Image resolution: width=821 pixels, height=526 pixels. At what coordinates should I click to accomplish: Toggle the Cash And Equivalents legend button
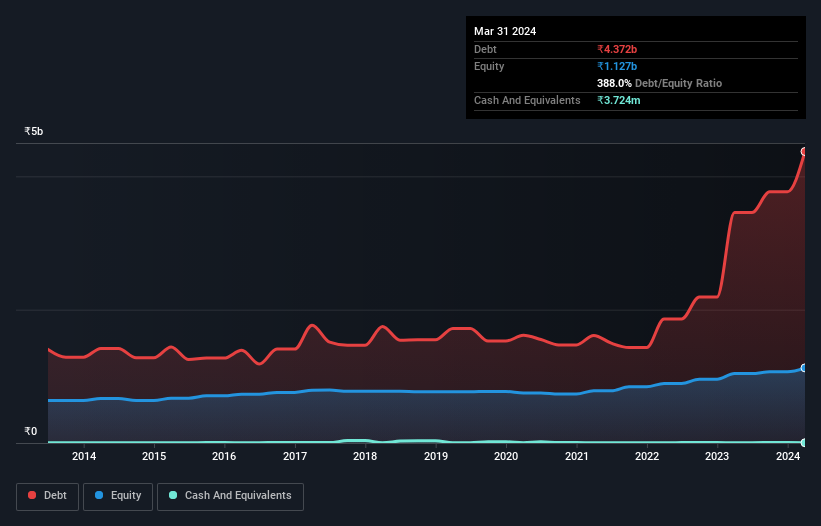point(230,496)
